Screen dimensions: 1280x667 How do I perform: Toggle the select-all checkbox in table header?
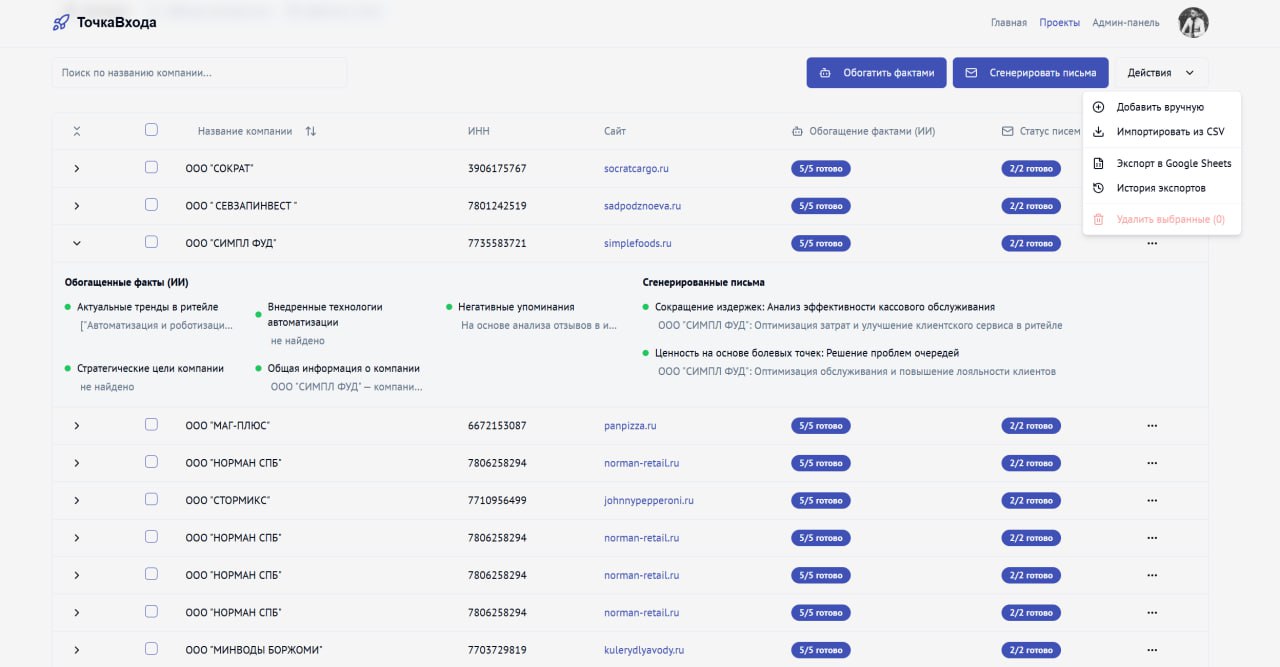click(151, 130)
